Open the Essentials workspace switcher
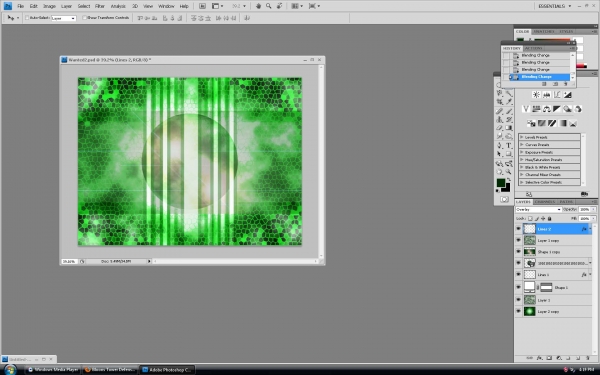The height and width of the screenshot is (375, 600). pos(554,6)
